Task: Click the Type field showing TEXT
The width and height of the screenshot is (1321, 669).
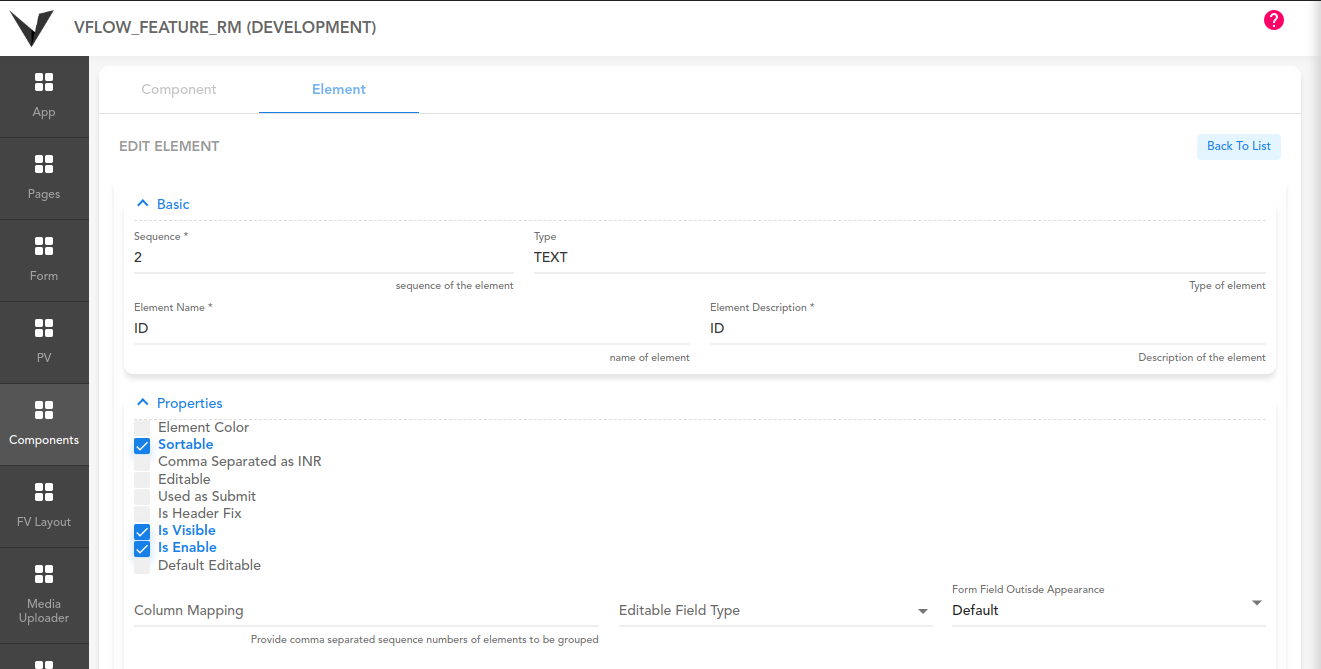Action: pos(900,258)
